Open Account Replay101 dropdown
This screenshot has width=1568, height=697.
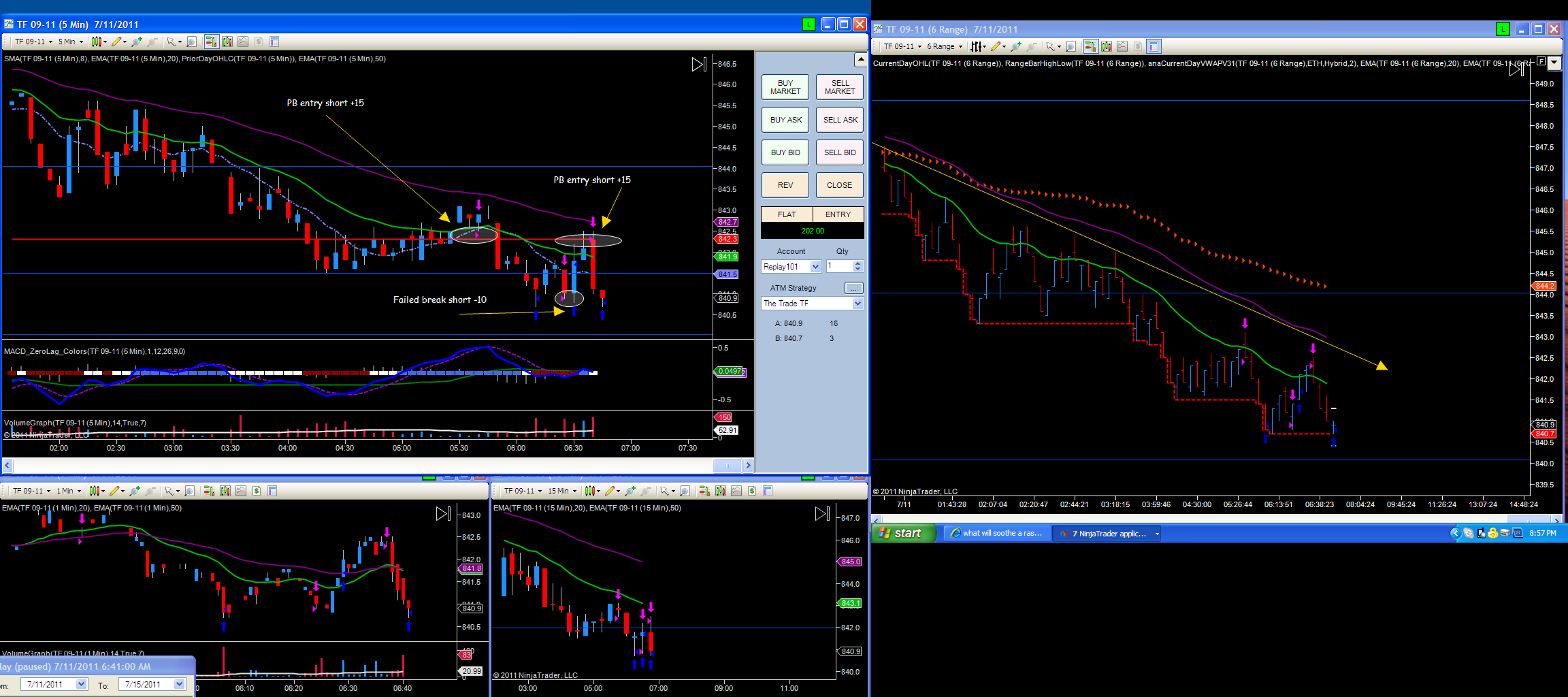[791, 267]
